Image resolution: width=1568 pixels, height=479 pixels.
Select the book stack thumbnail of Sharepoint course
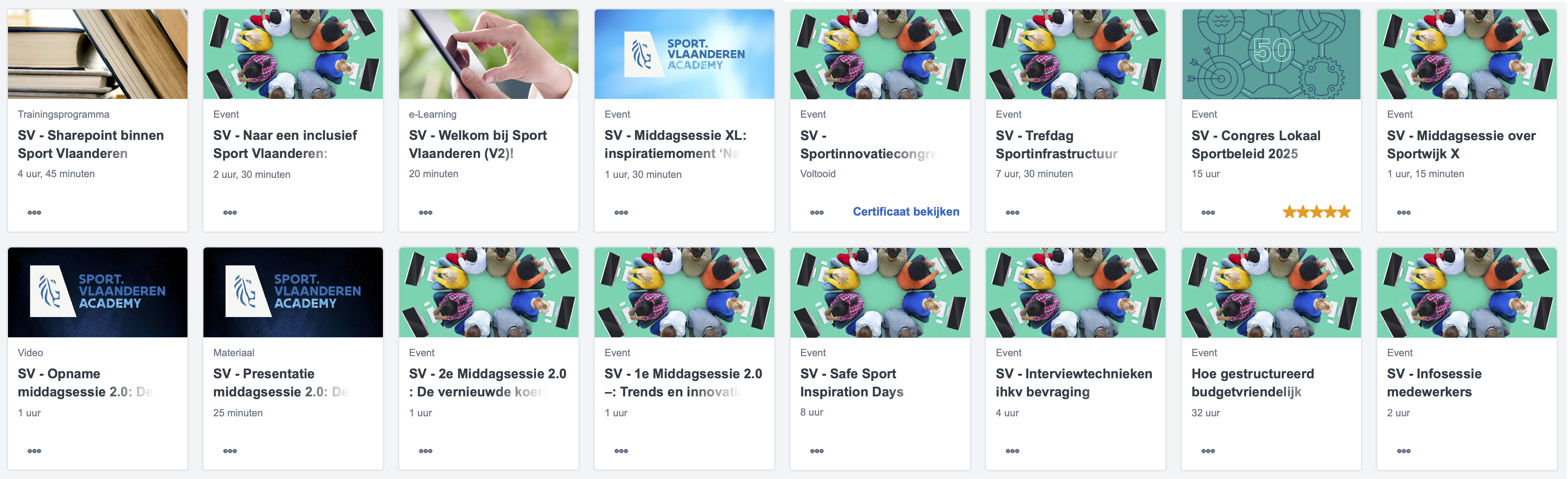click(x=97, y=54)
